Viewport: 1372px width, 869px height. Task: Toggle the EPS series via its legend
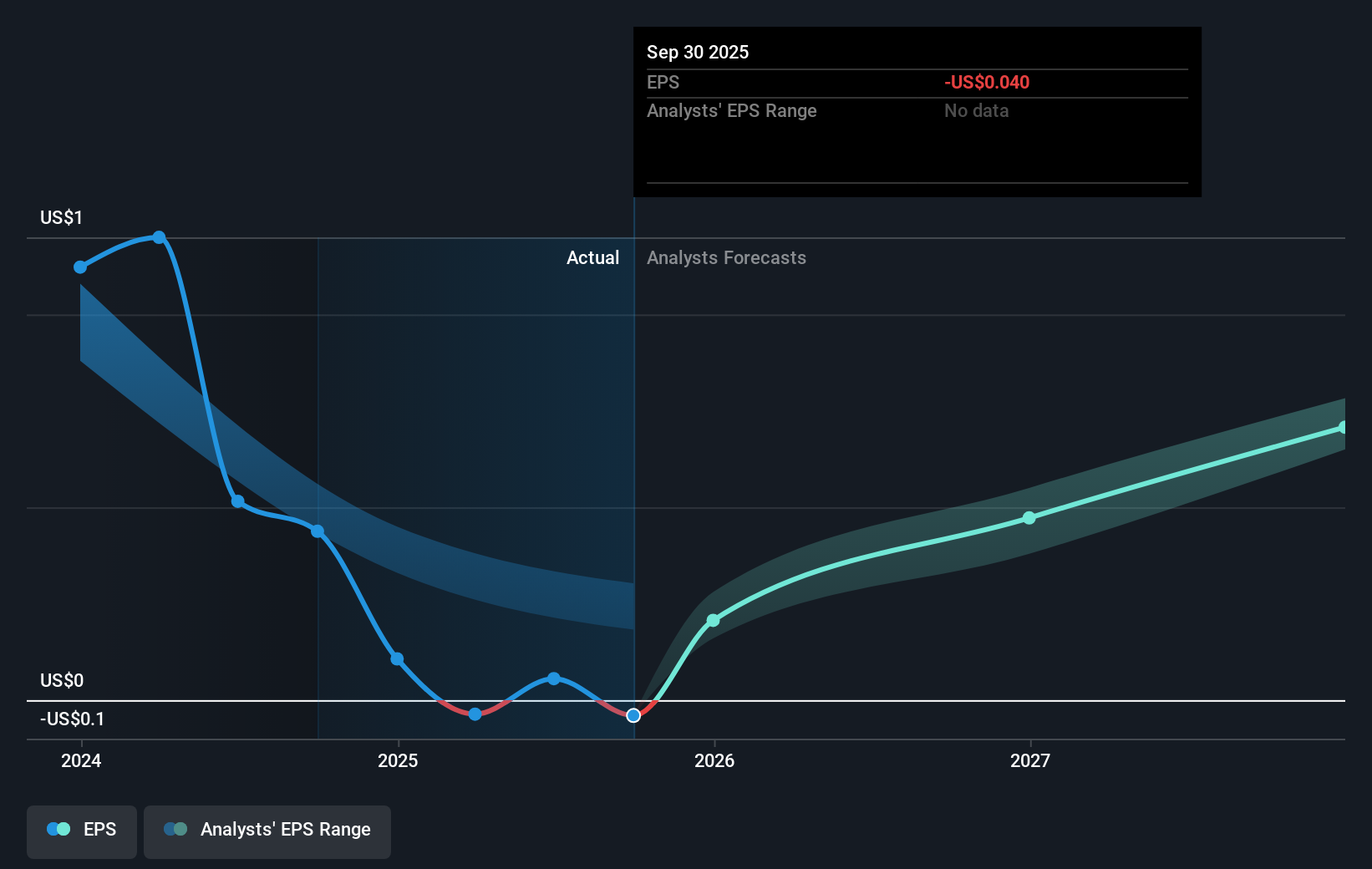click(81, 831)
